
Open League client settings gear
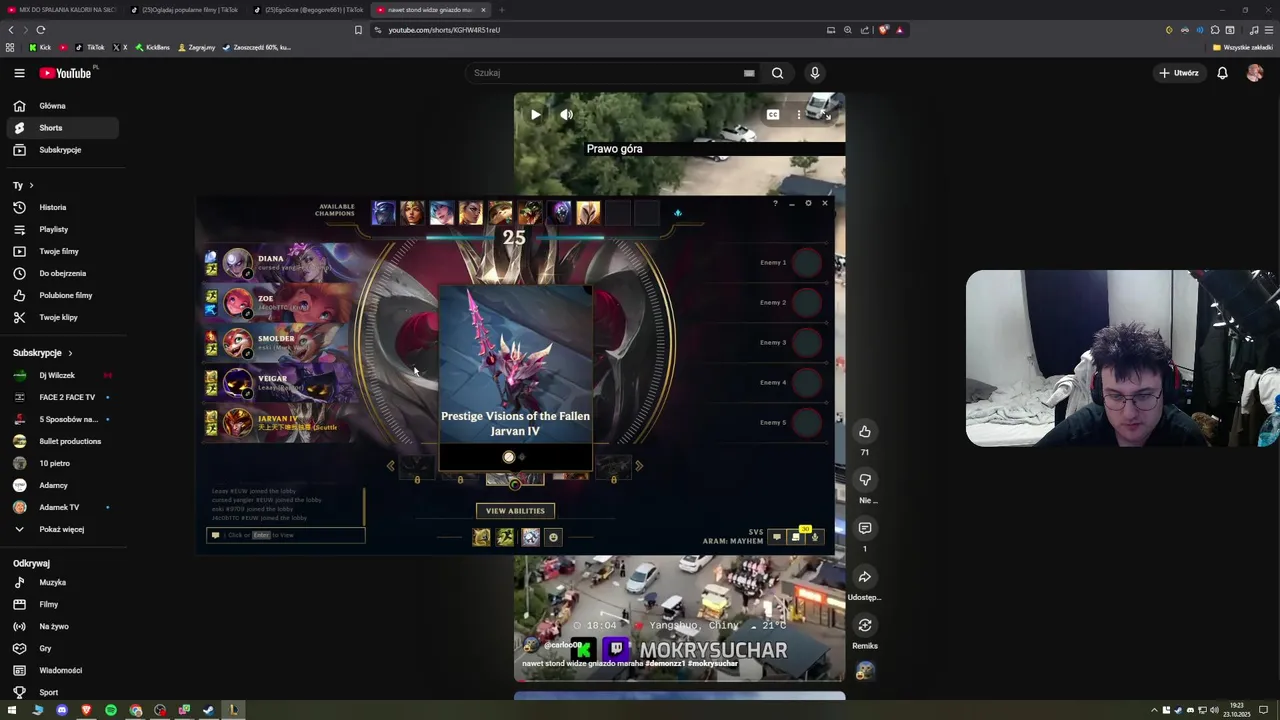click(x=808, y=203)
